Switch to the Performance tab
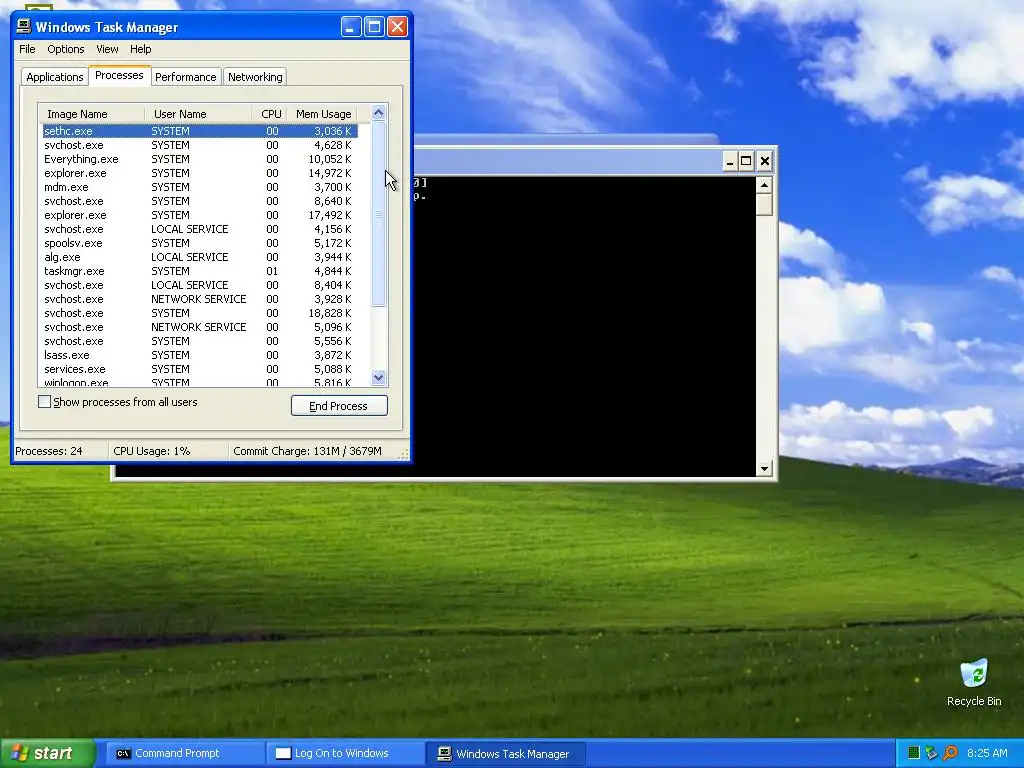1024x768 pixels. coord(185,76)
